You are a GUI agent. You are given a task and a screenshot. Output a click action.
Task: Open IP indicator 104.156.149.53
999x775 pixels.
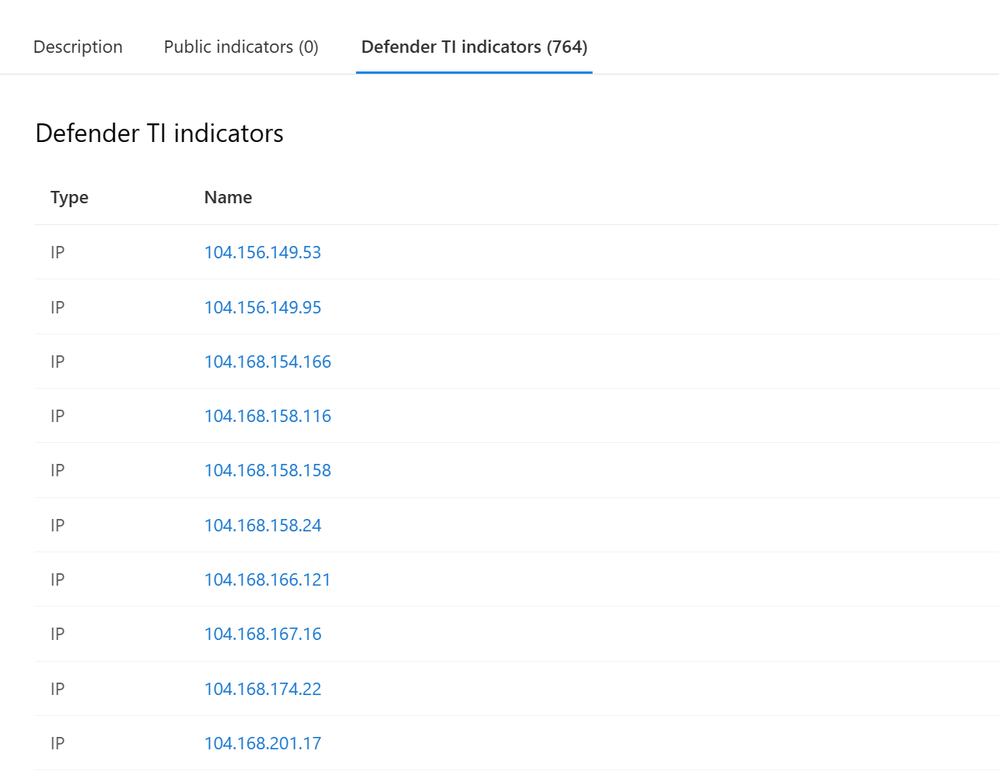262,252
